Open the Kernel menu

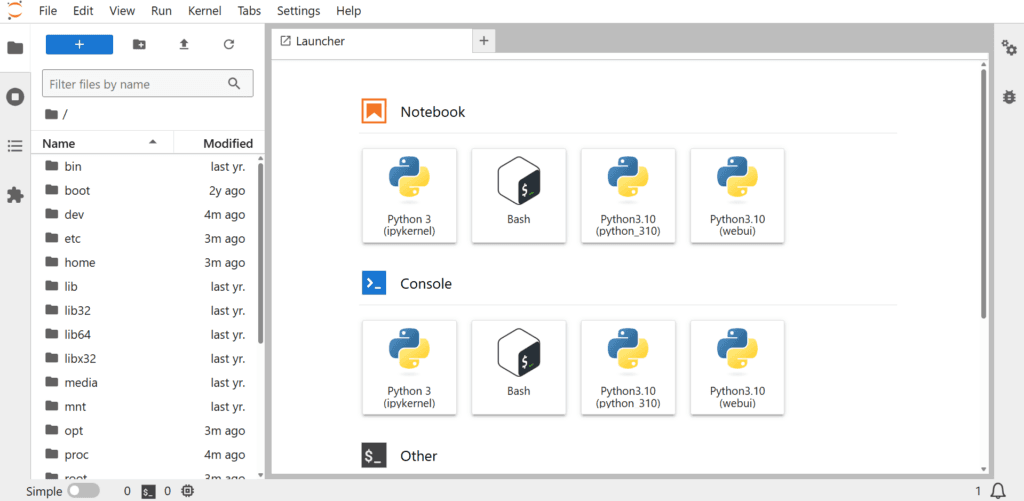pyautogui.click(x=204, y=11)
